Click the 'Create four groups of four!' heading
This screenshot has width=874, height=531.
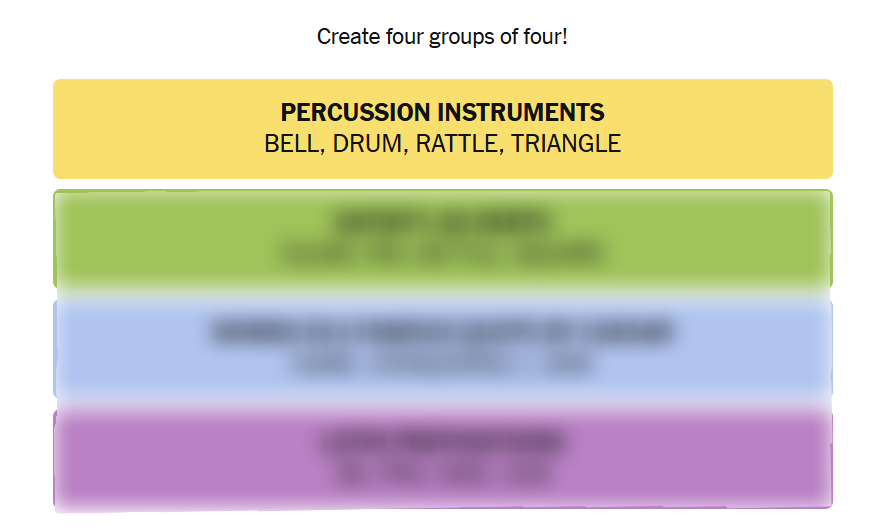click(442, 37)
